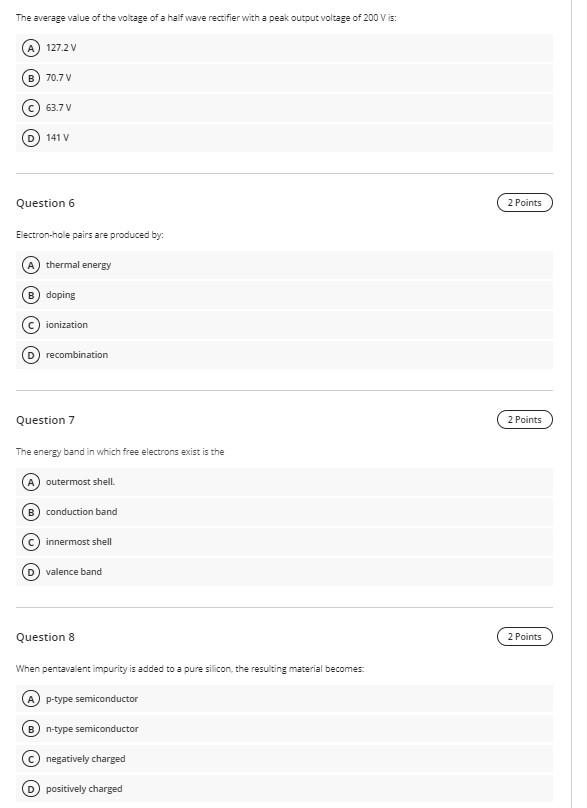Pick innermost shell option

pos(284,542)
